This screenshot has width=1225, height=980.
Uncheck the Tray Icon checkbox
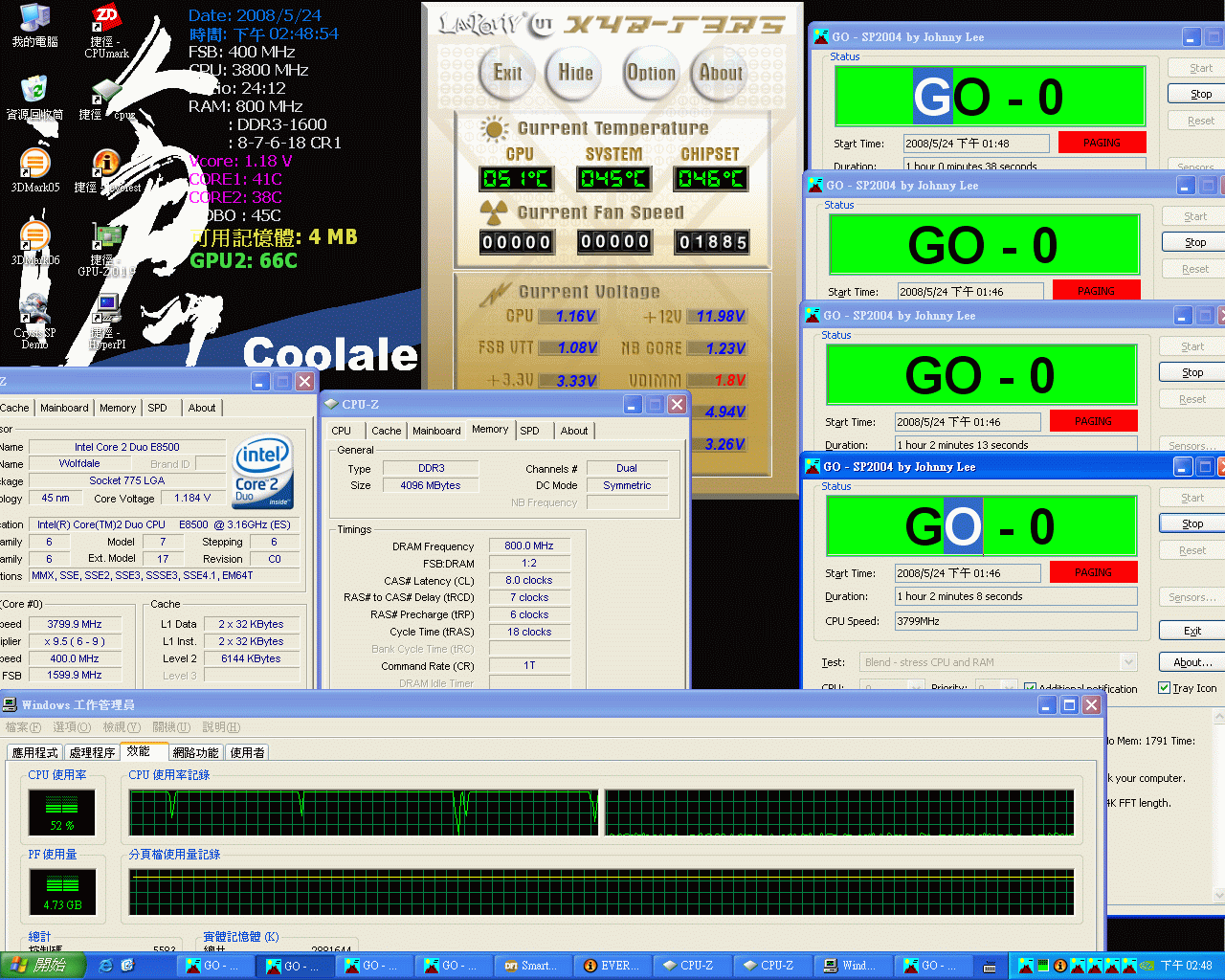click(x=1165, y=688)
